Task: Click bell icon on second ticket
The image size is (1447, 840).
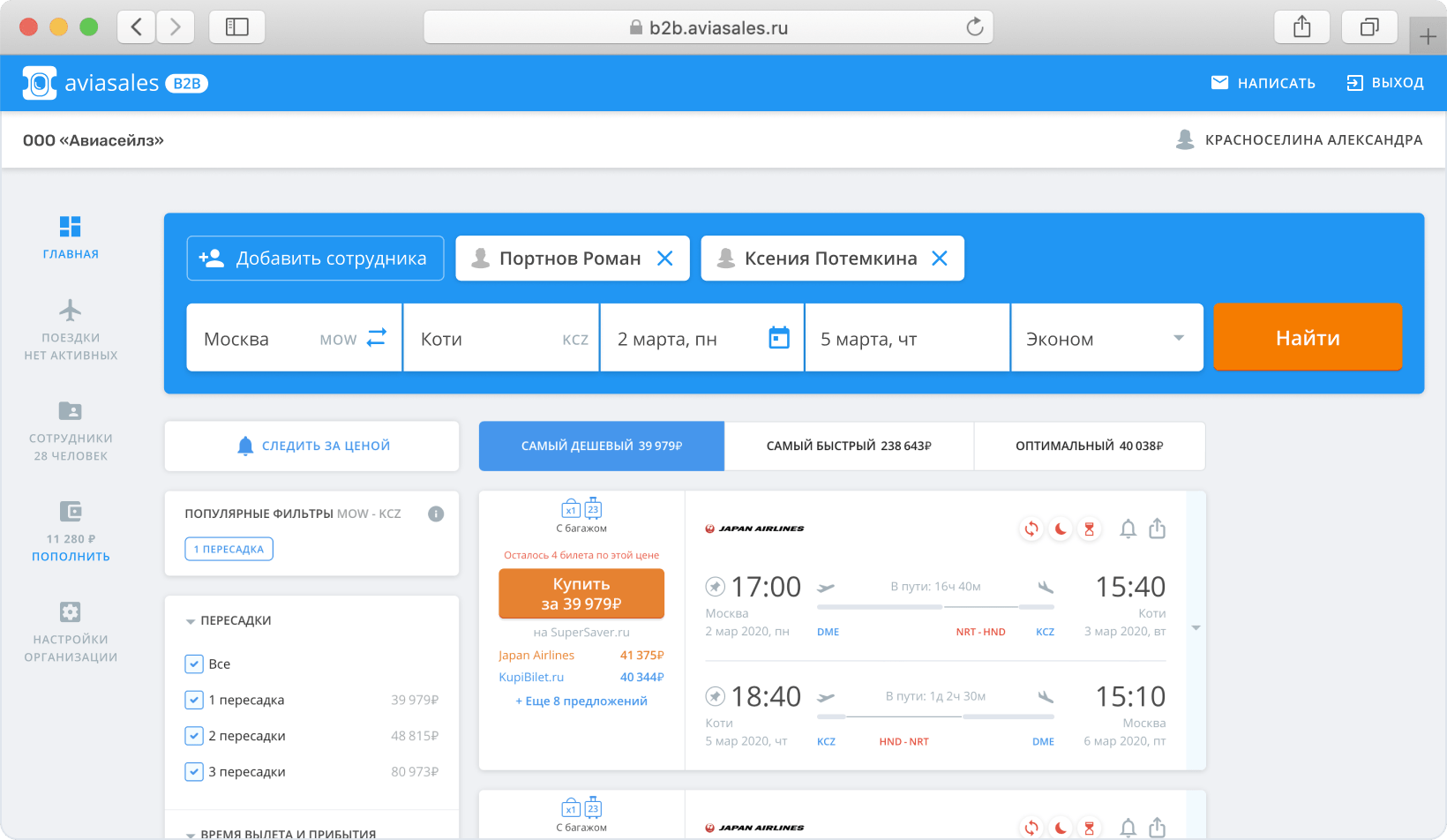Action: 1128,829
